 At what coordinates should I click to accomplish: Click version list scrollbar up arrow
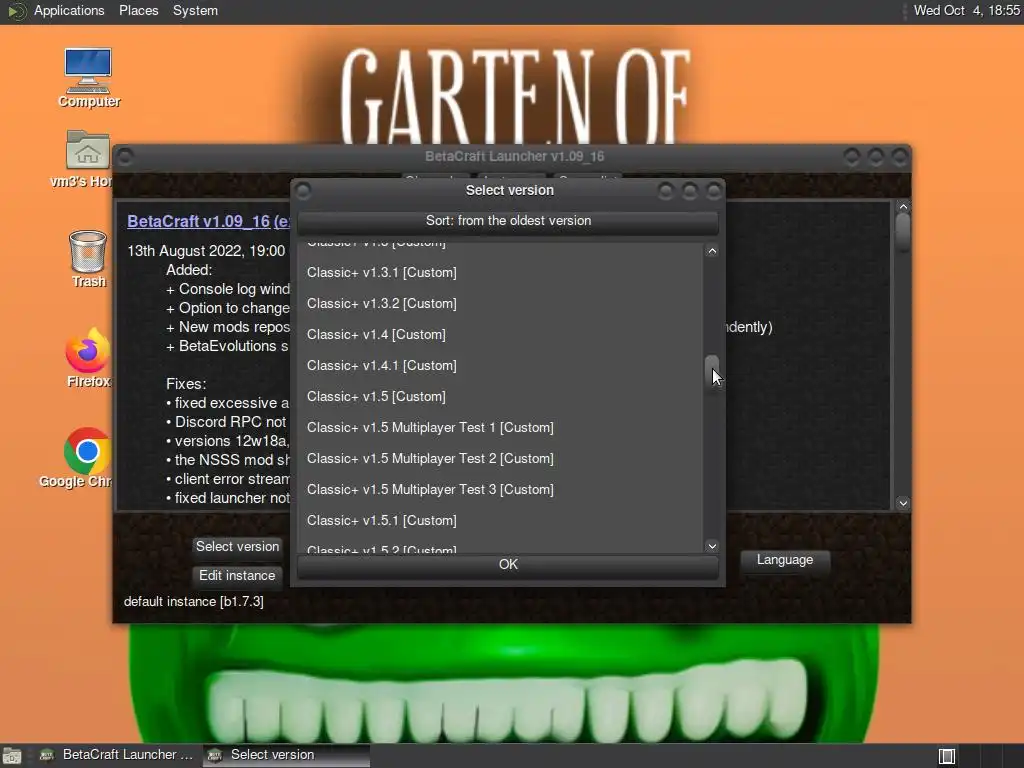click(x=712, y=251)
